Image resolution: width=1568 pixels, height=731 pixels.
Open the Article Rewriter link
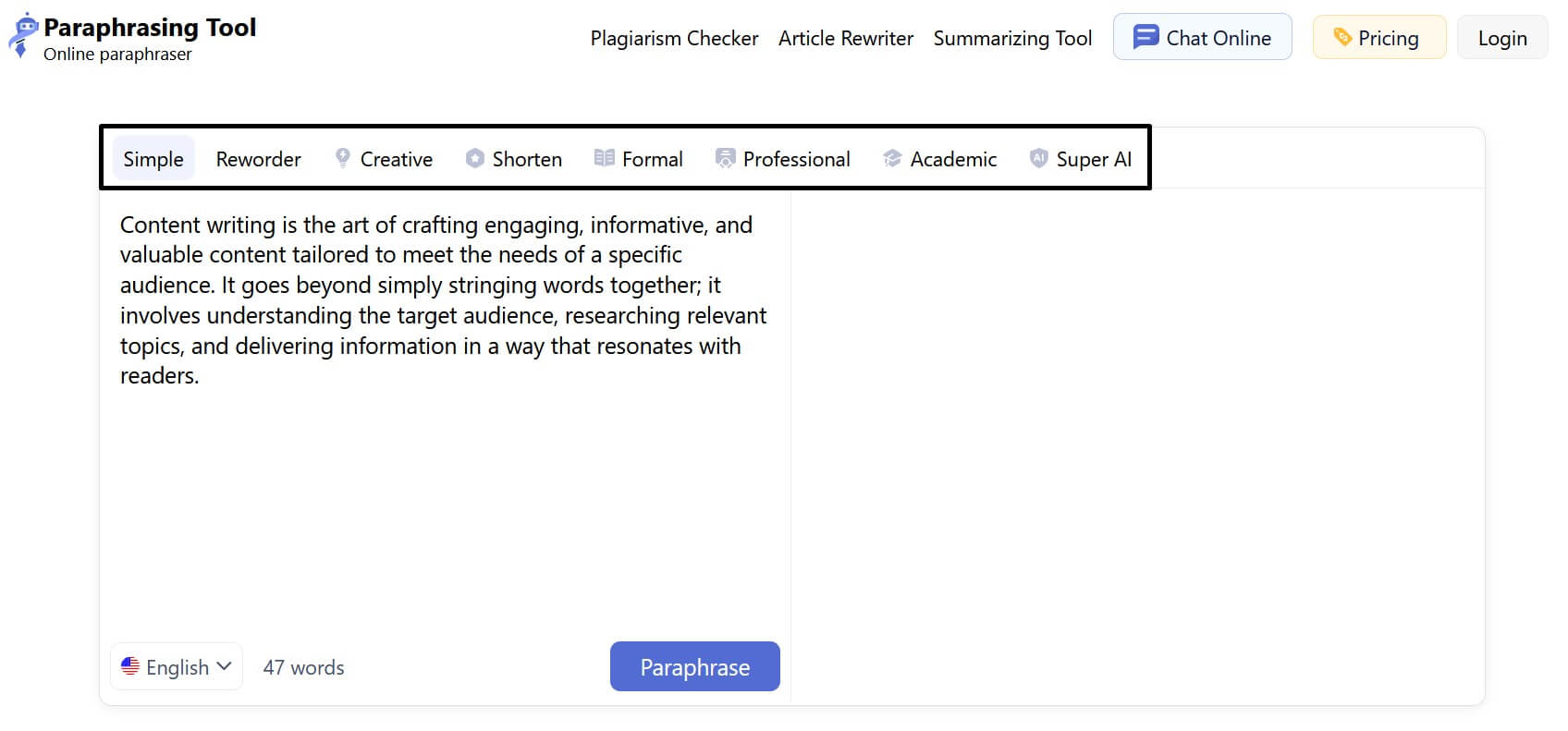tap(846, 38)
